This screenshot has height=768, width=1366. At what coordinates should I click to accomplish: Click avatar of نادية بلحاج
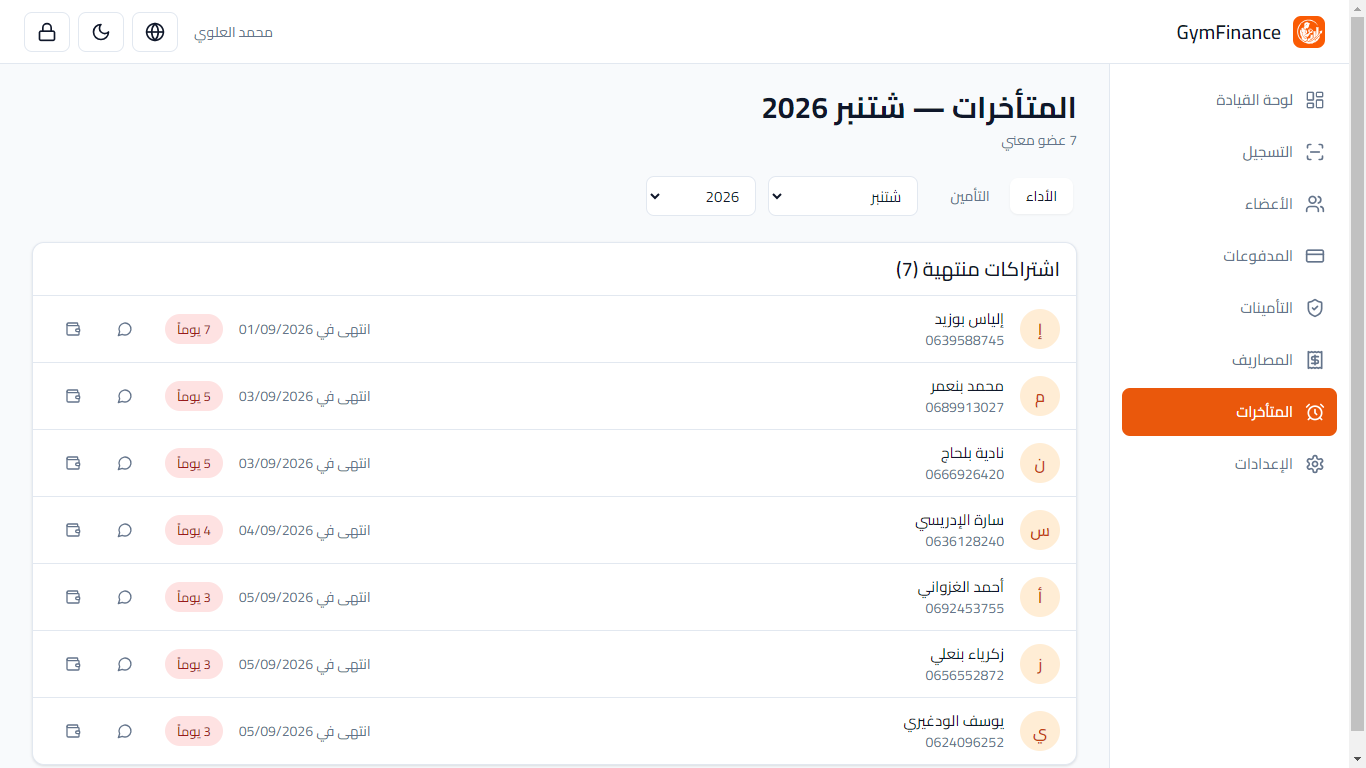(x=1040, y=463)
